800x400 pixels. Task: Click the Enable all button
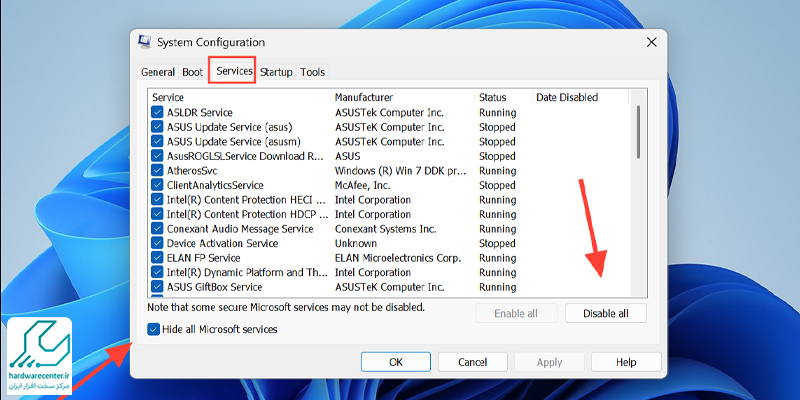516,313
